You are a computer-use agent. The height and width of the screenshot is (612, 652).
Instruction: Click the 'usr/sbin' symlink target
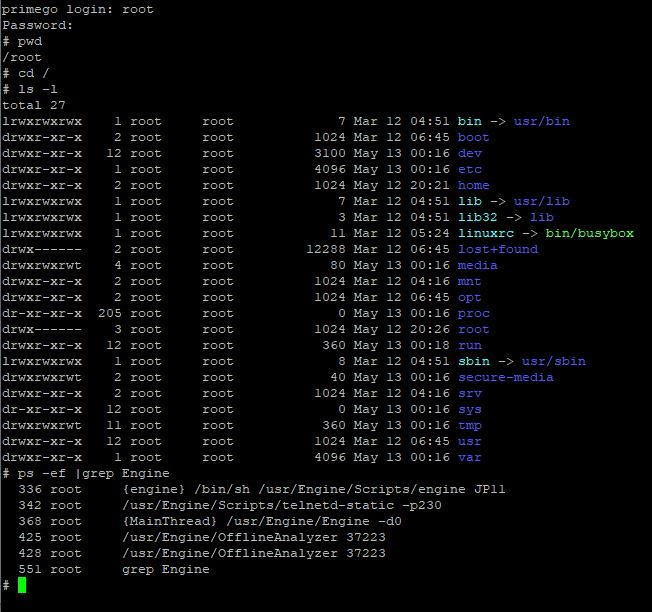tap(553, 361)
